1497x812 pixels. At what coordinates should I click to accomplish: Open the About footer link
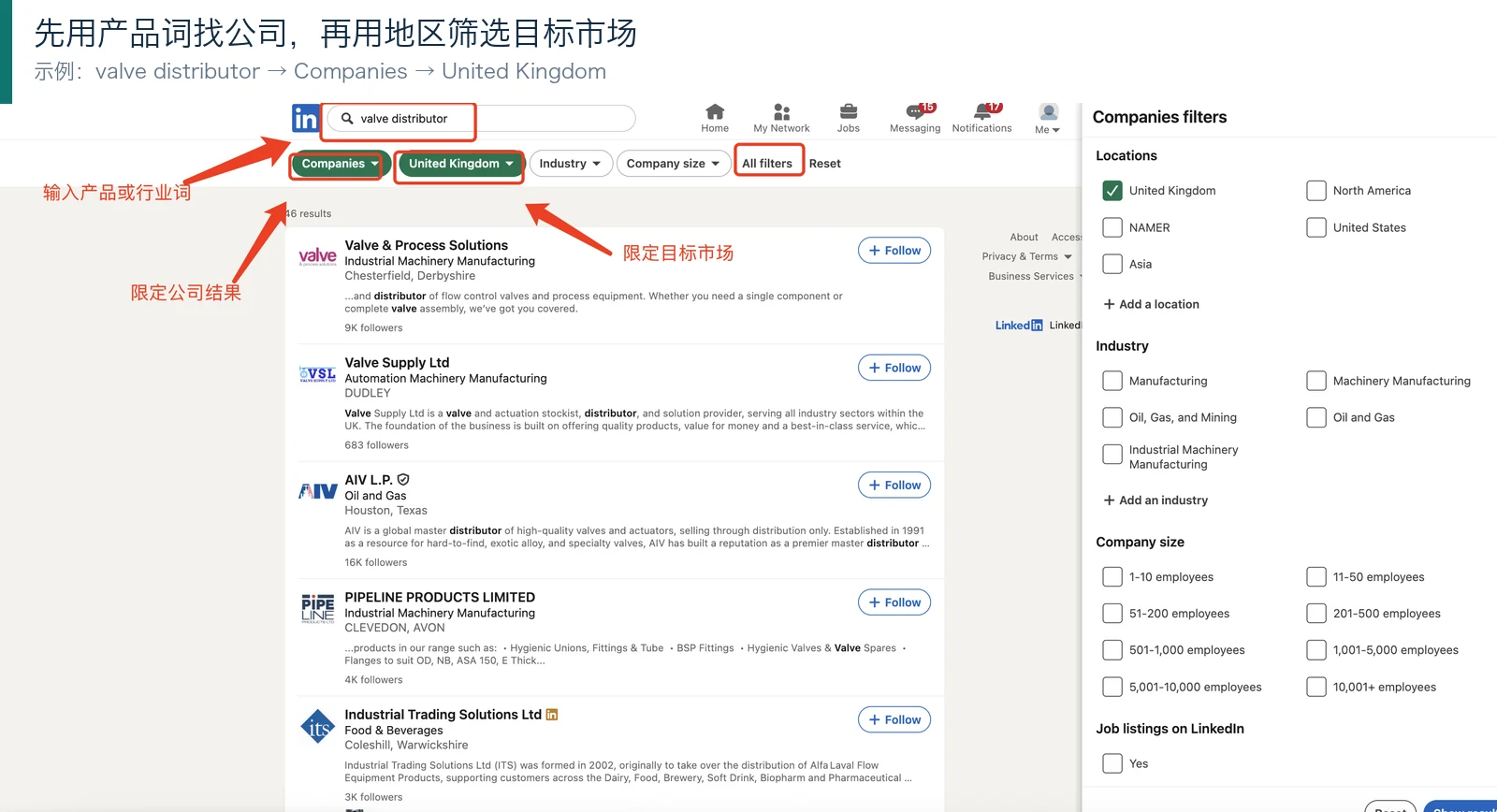pos(1024,238)
